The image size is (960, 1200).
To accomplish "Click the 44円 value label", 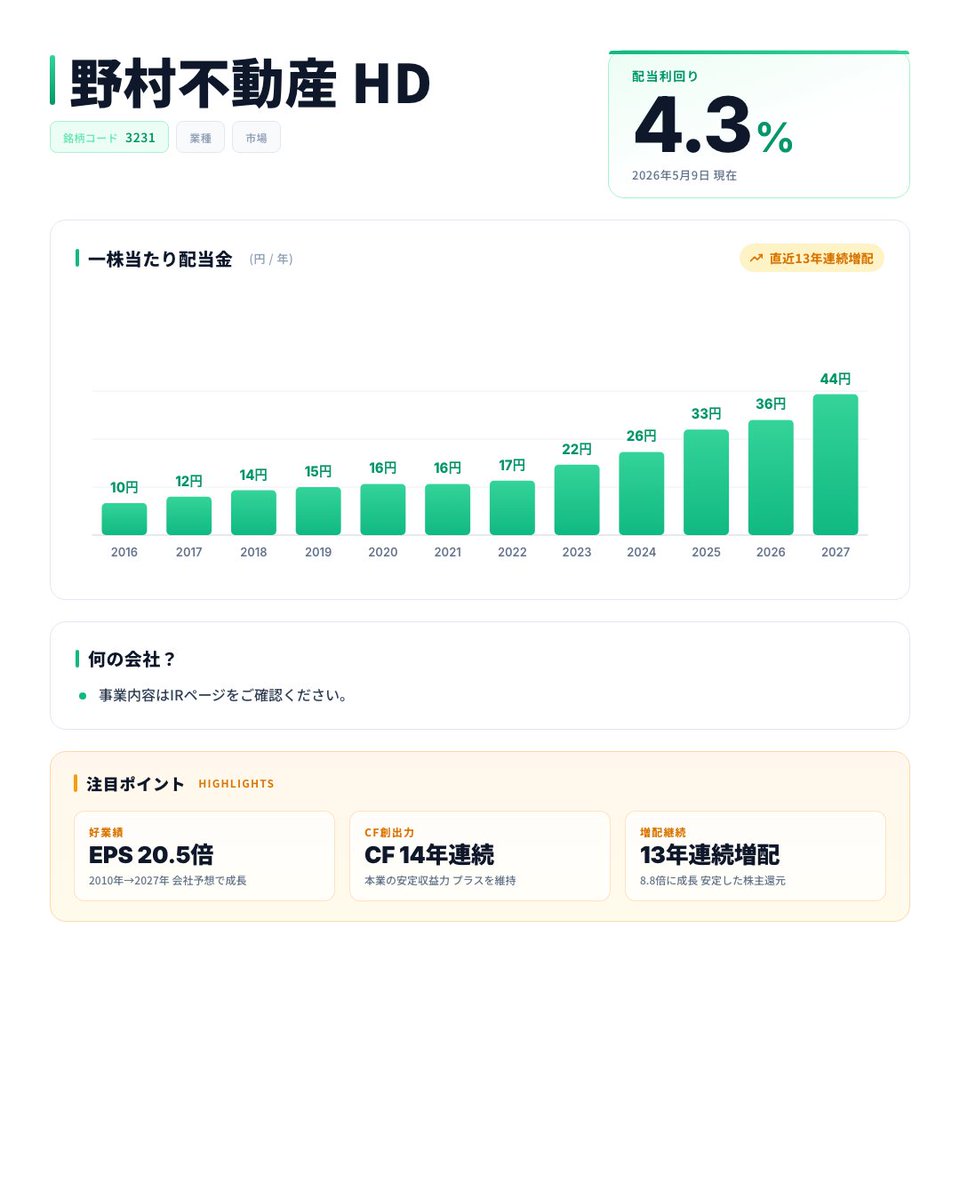I will 836,379.
